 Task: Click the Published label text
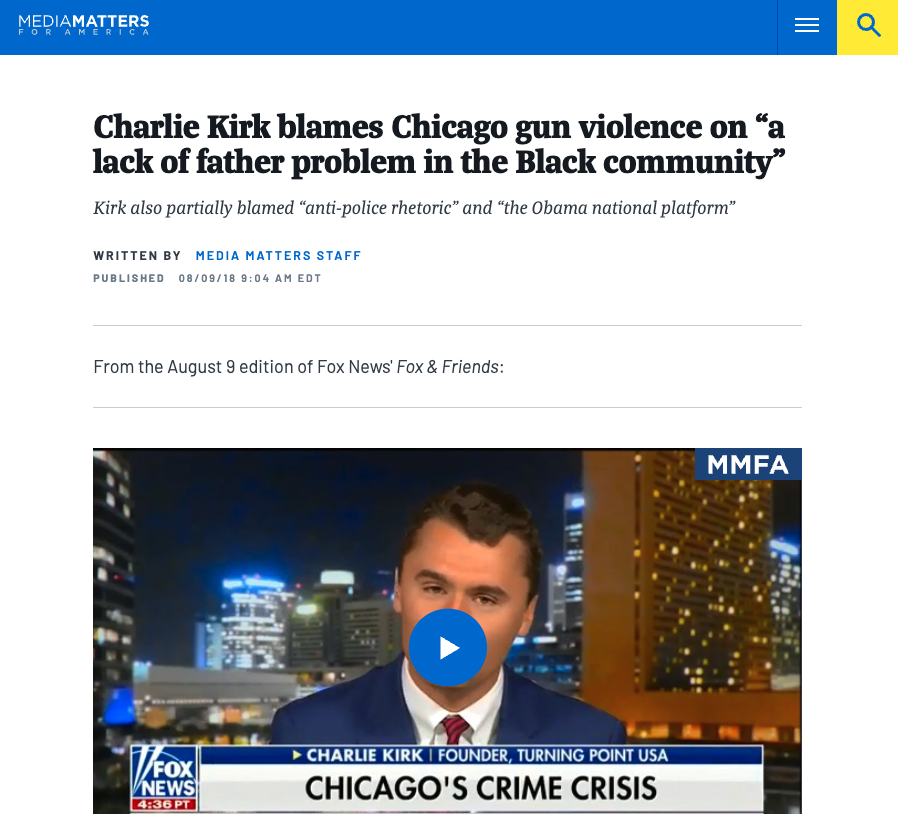click(x=129, y=278)
